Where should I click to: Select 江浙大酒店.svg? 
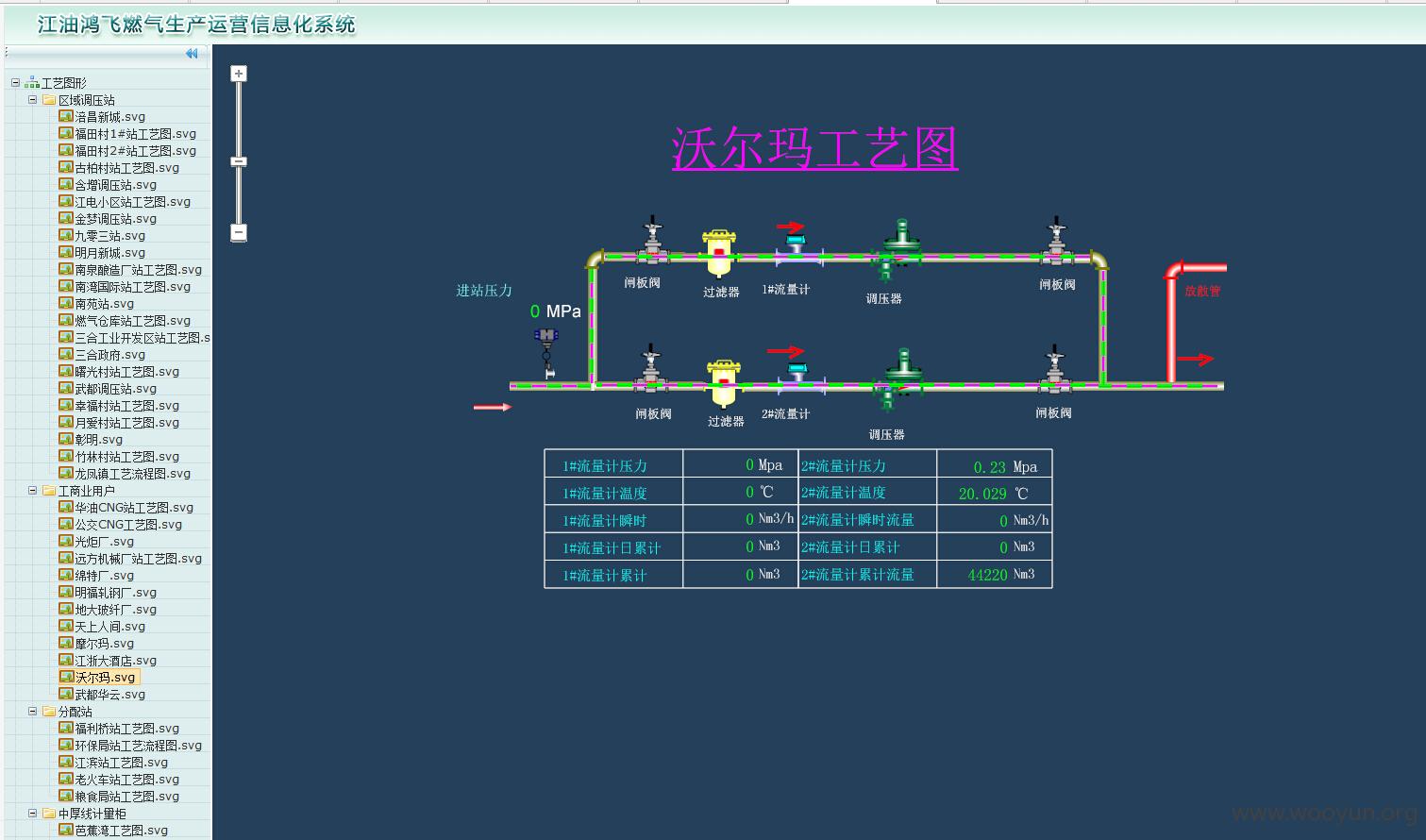tap(116, 661)
